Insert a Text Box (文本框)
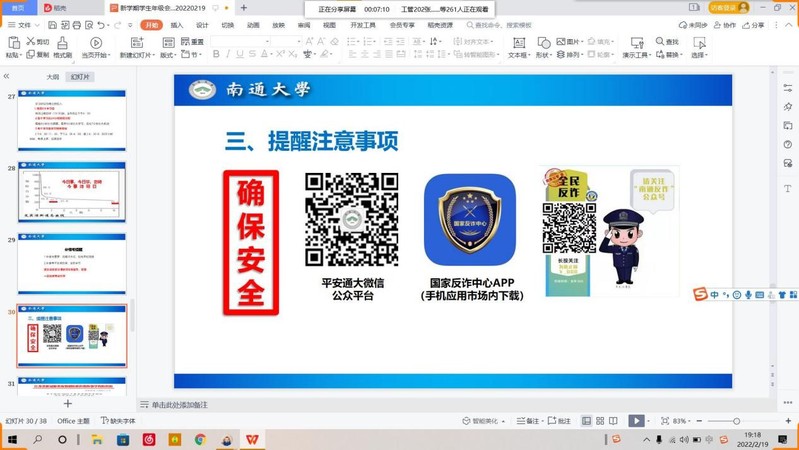Screen dimensions: 799x450 [x=519, y=47]
